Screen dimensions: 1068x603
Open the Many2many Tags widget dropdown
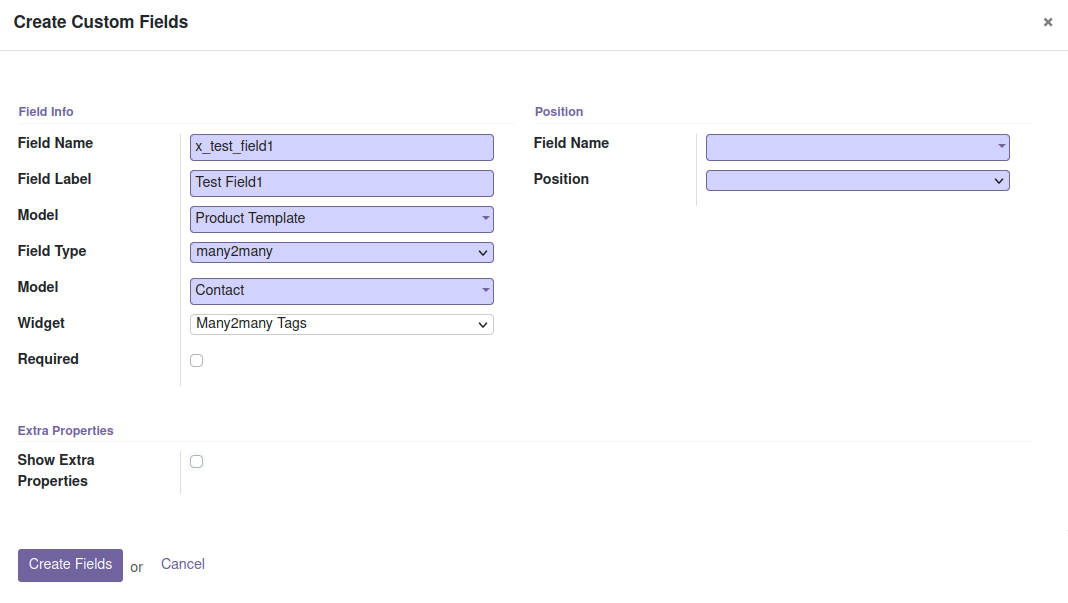(x=341, y=324)
